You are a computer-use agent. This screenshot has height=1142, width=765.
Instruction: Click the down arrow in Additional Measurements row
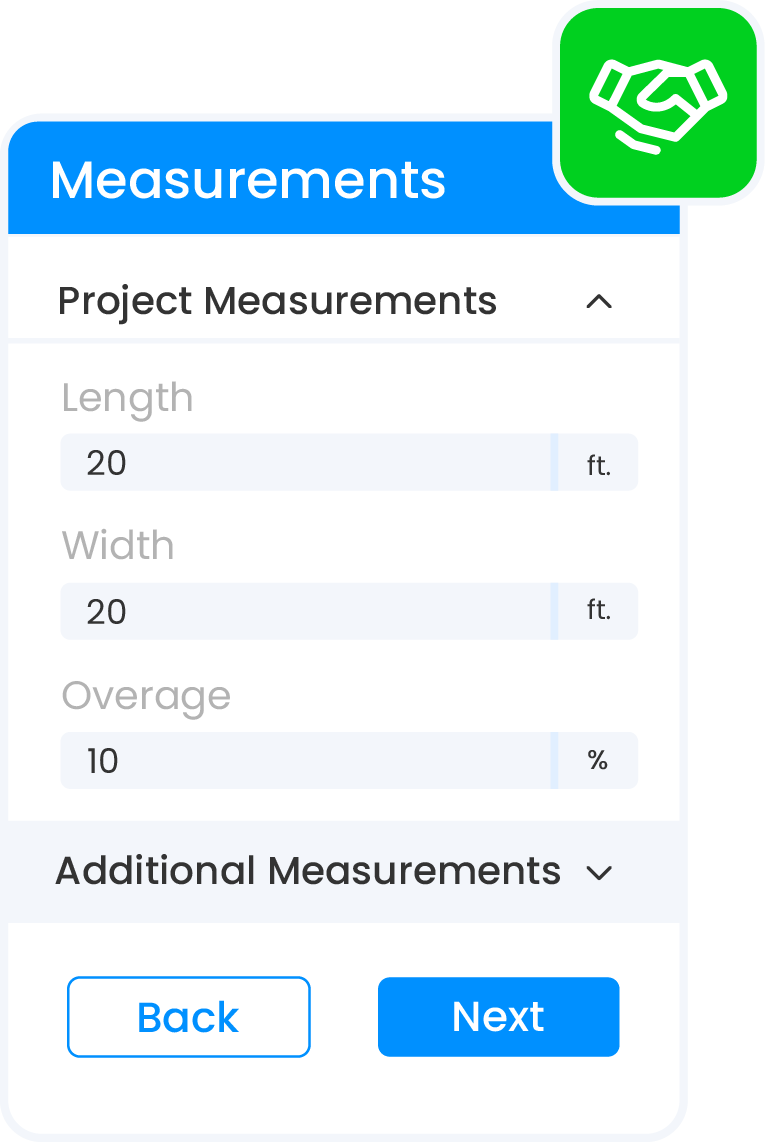pos(600,872)
